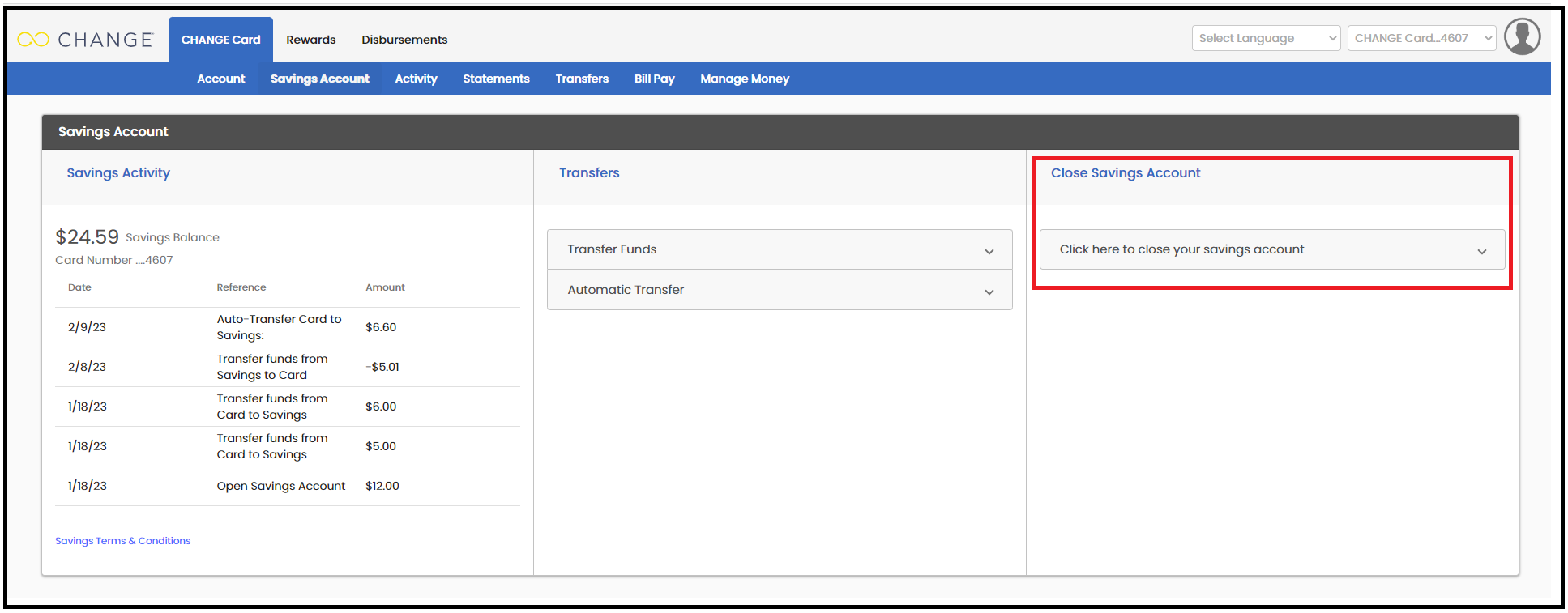Expand the Transfer Funds panel

coord(780,249)
